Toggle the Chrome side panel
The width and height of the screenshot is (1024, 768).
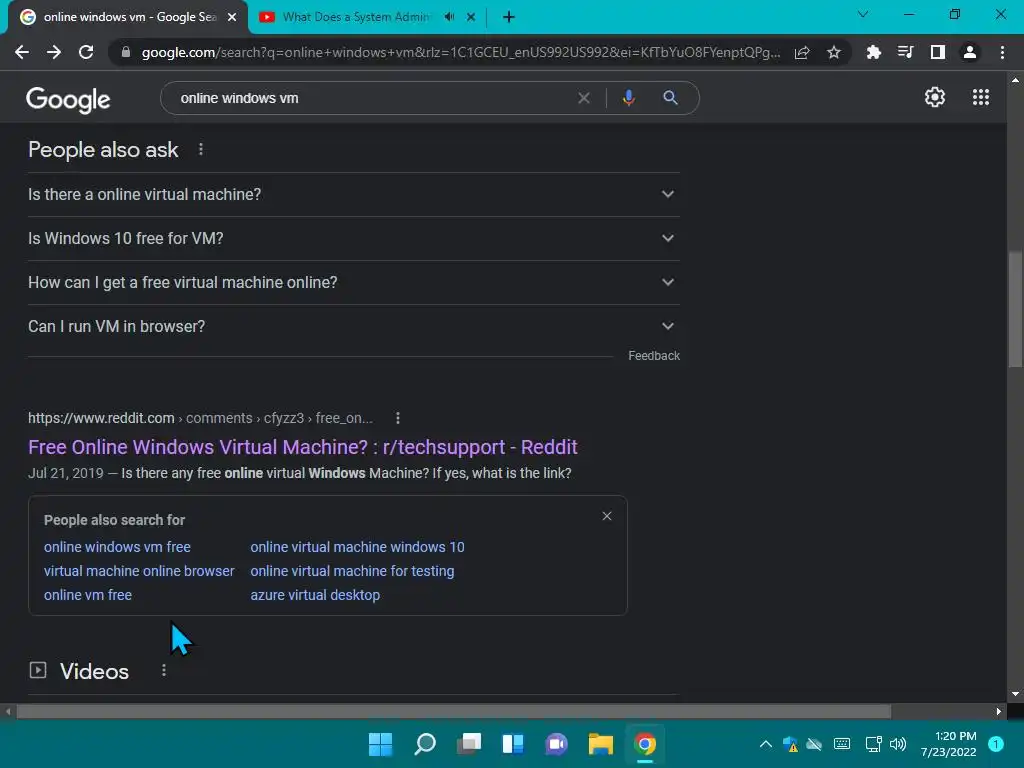(938, 52)
